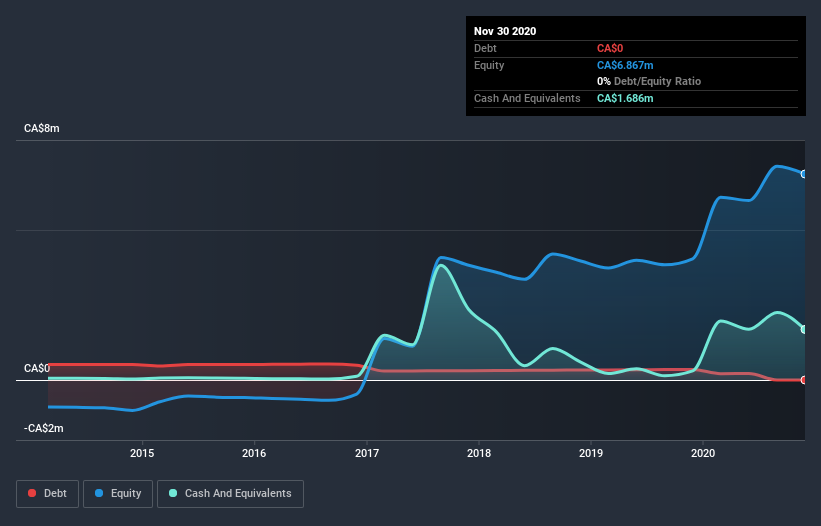Select the Equity endpoint marker on chart
This screenshot has height=526, width=821.
tap(804, 174)
